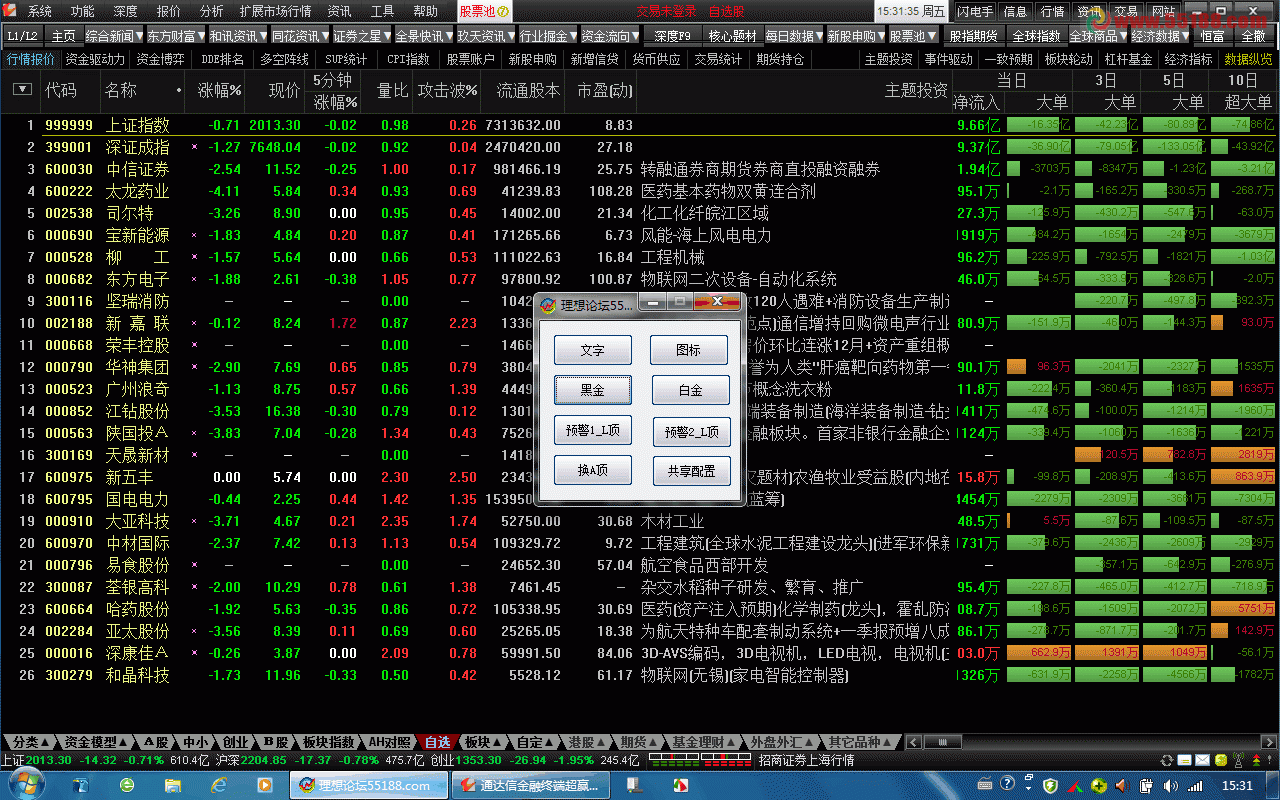The height and width of the screenshot is (800, 1280).
Task: Launch Internet Explorer from taskbar
Action: pos(219,785)
